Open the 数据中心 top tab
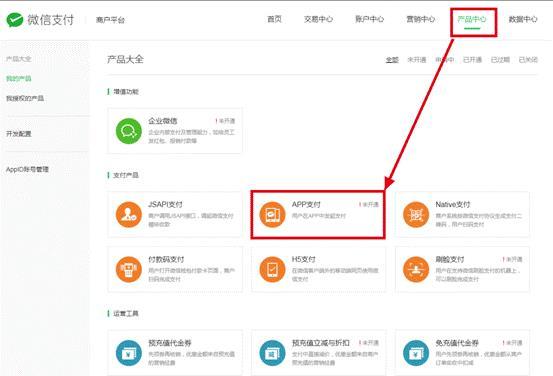The image size is (553, 376). pyautogui.click(x=523, y=19)
